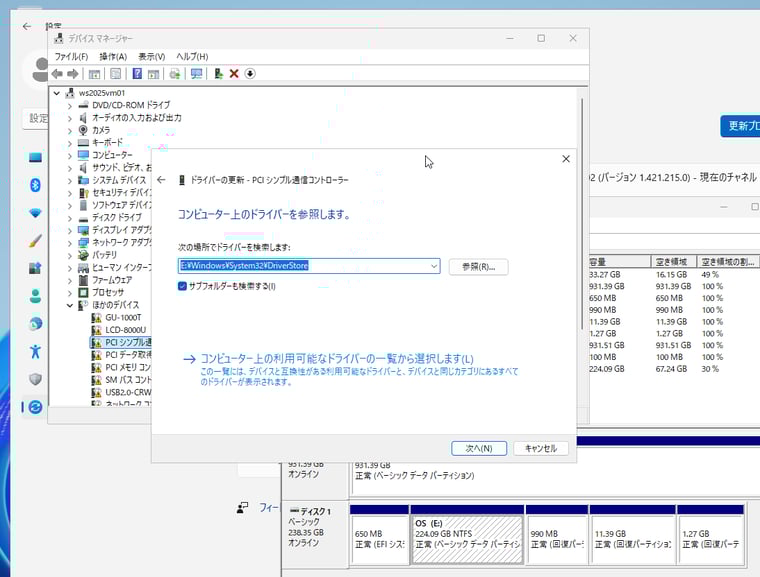
Task: Click the 次へ(N) button
Action: [479, 448]
